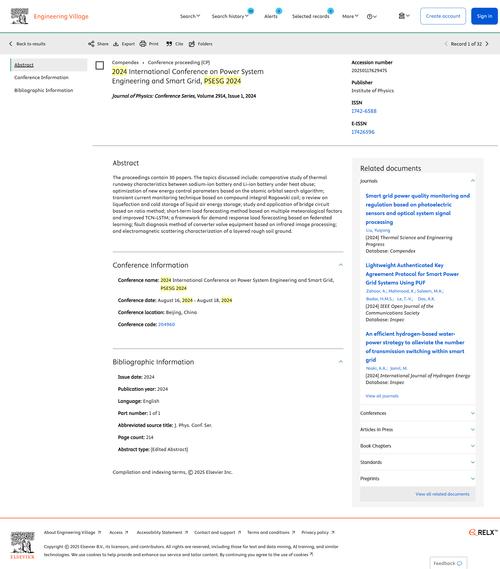
Task: Open the More dropdown menu
Action: (x=350, y=16)
